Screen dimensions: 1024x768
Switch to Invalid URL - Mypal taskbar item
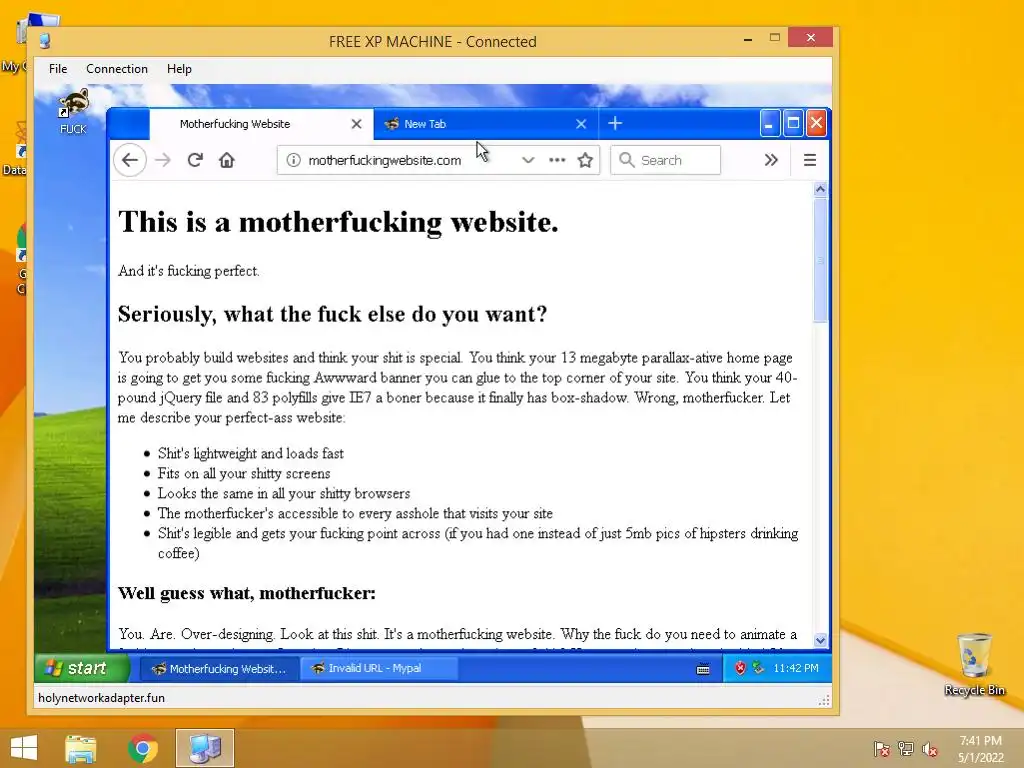[379, 669]
